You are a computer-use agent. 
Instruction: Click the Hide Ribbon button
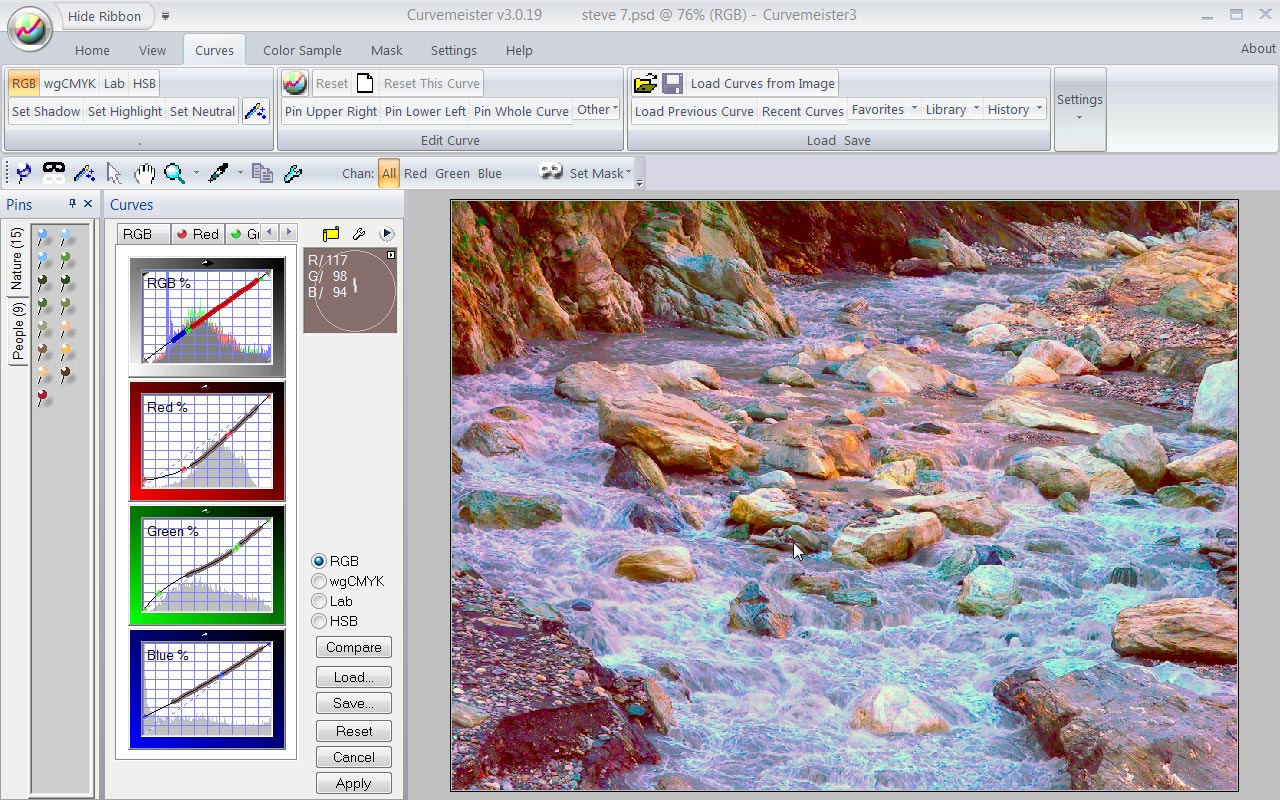click(x=105, y=16)
